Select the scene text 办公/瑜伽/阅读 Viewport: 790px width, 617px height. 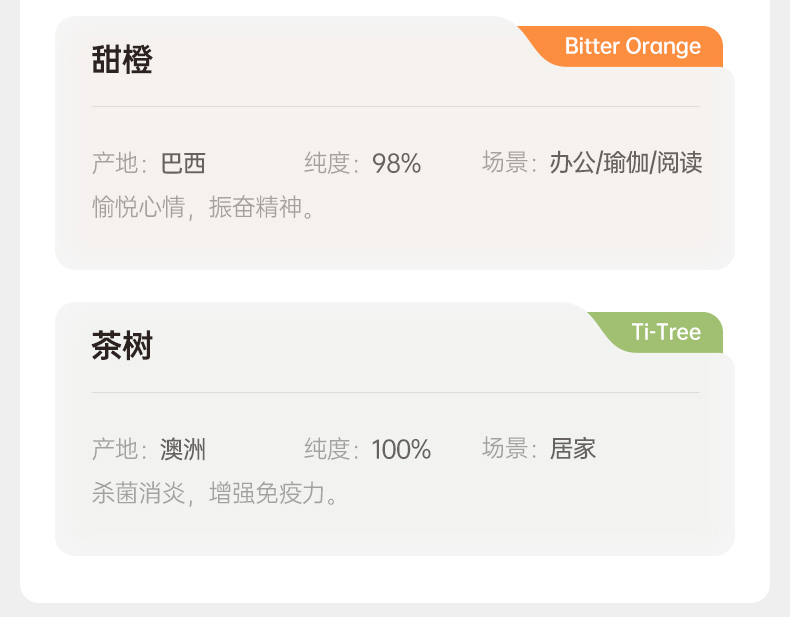(x=626, y=164)
